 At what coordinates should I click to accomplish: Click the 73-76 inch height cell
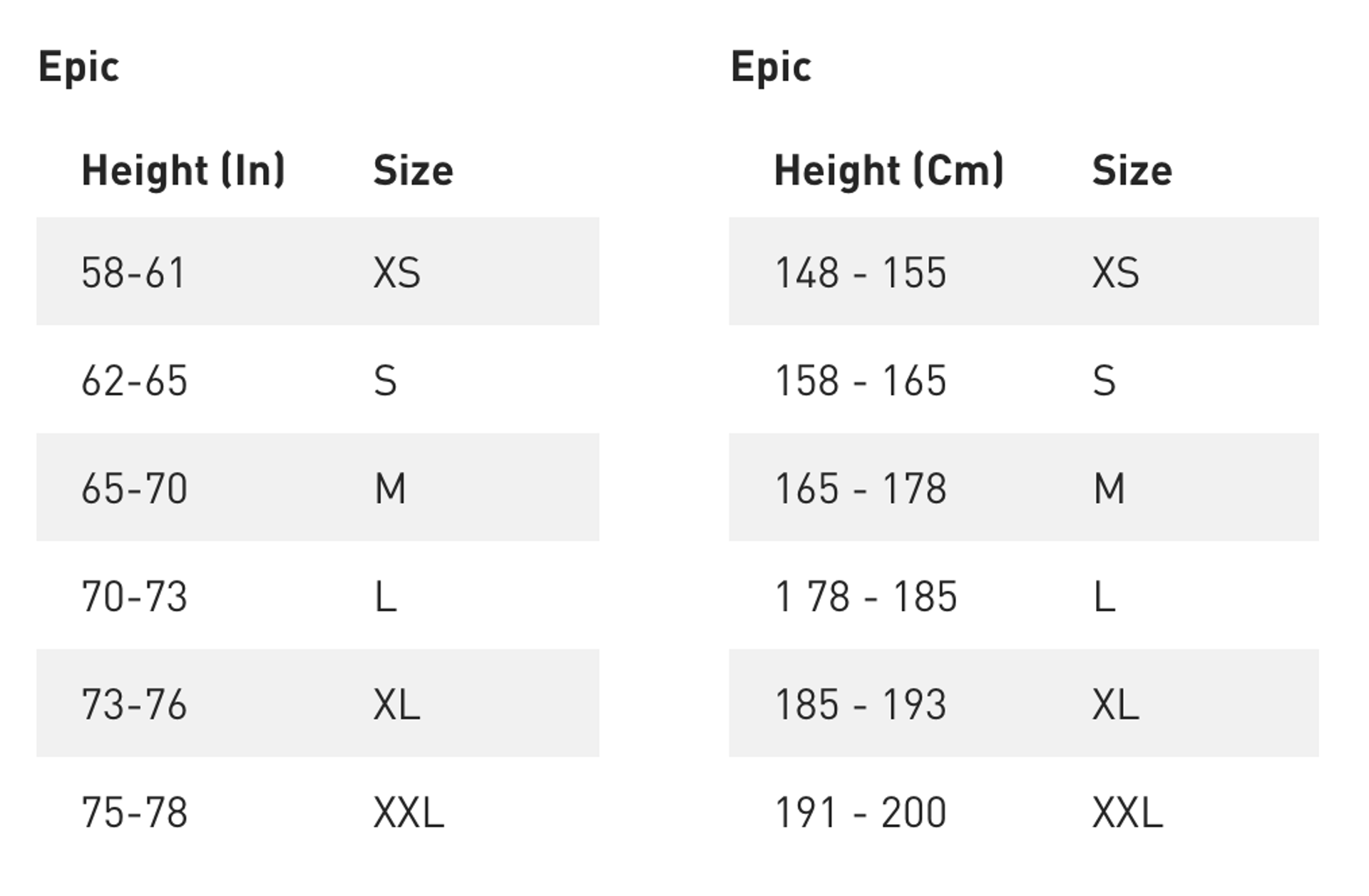tap(134, 704)
